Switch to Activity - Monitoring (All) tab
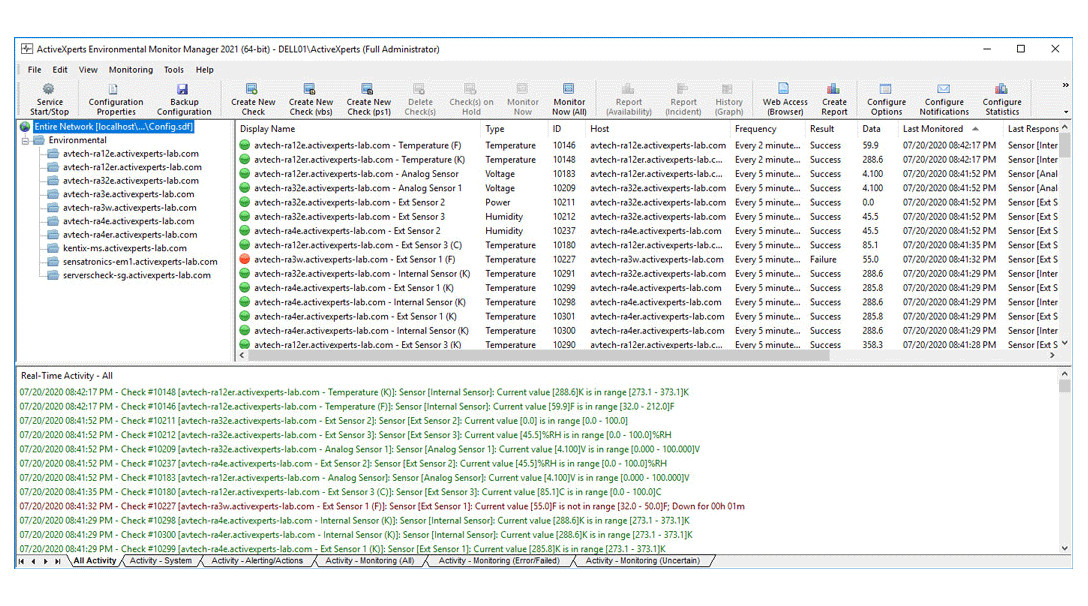 point(369,561)
